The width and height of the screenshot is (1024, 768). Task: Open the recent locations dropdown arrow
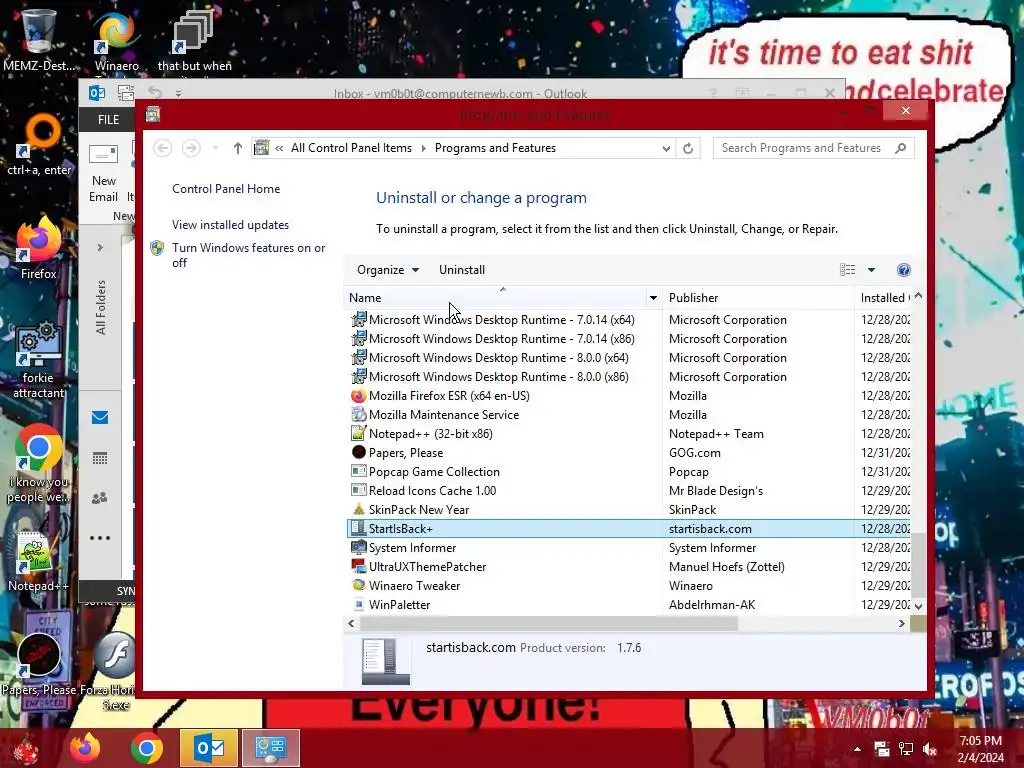[x=216, y=148]
